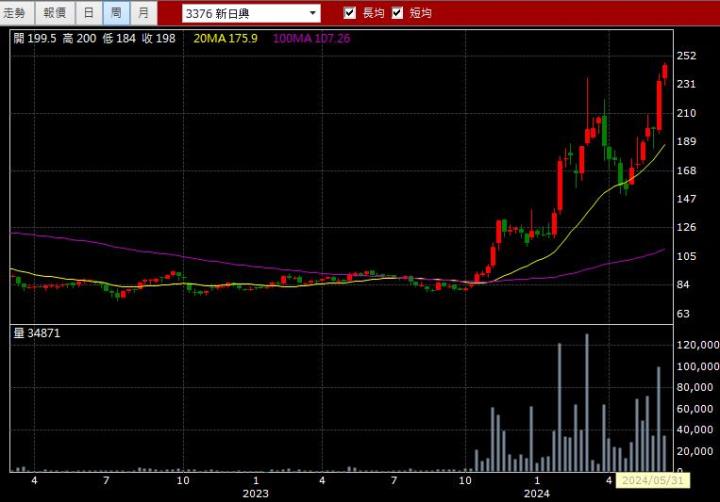Image resolution: width=720 pixels, height=502 pixels.
Task: Expand the stock selector dropdown arrow
Action: click(313, 13)
